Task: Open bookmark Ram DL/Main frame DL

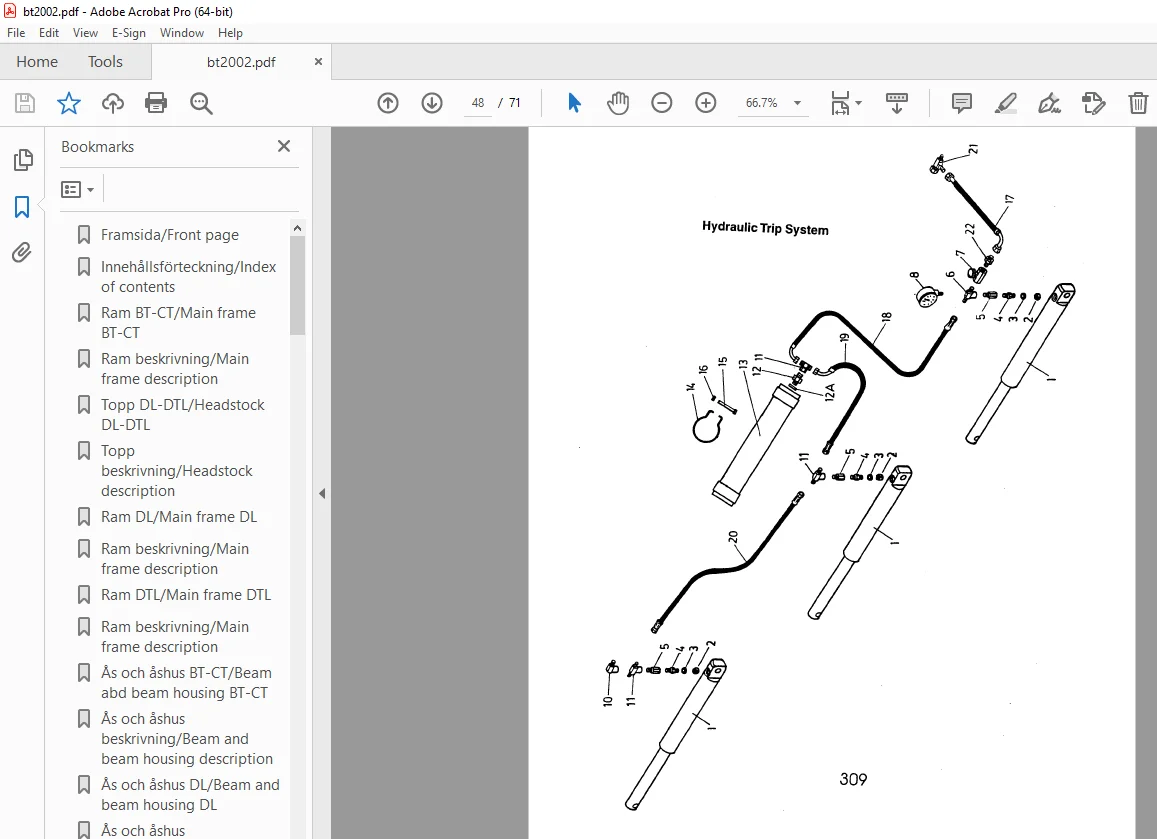Action: (179, 517)
